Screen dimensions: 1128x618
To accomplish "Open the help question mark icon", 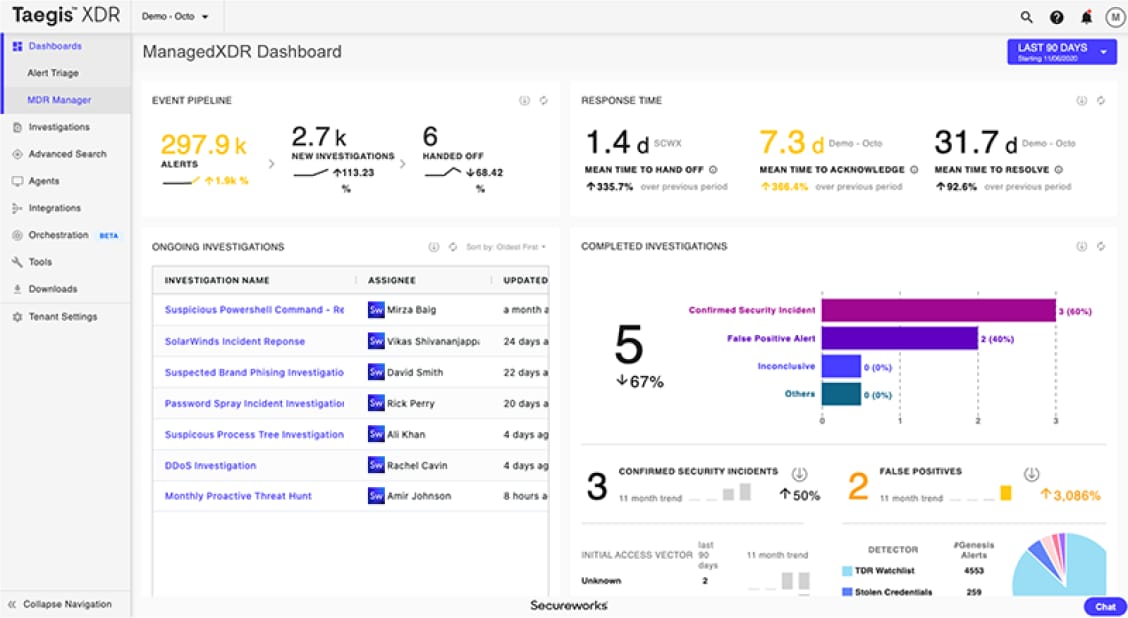I will click(1056, 17).
